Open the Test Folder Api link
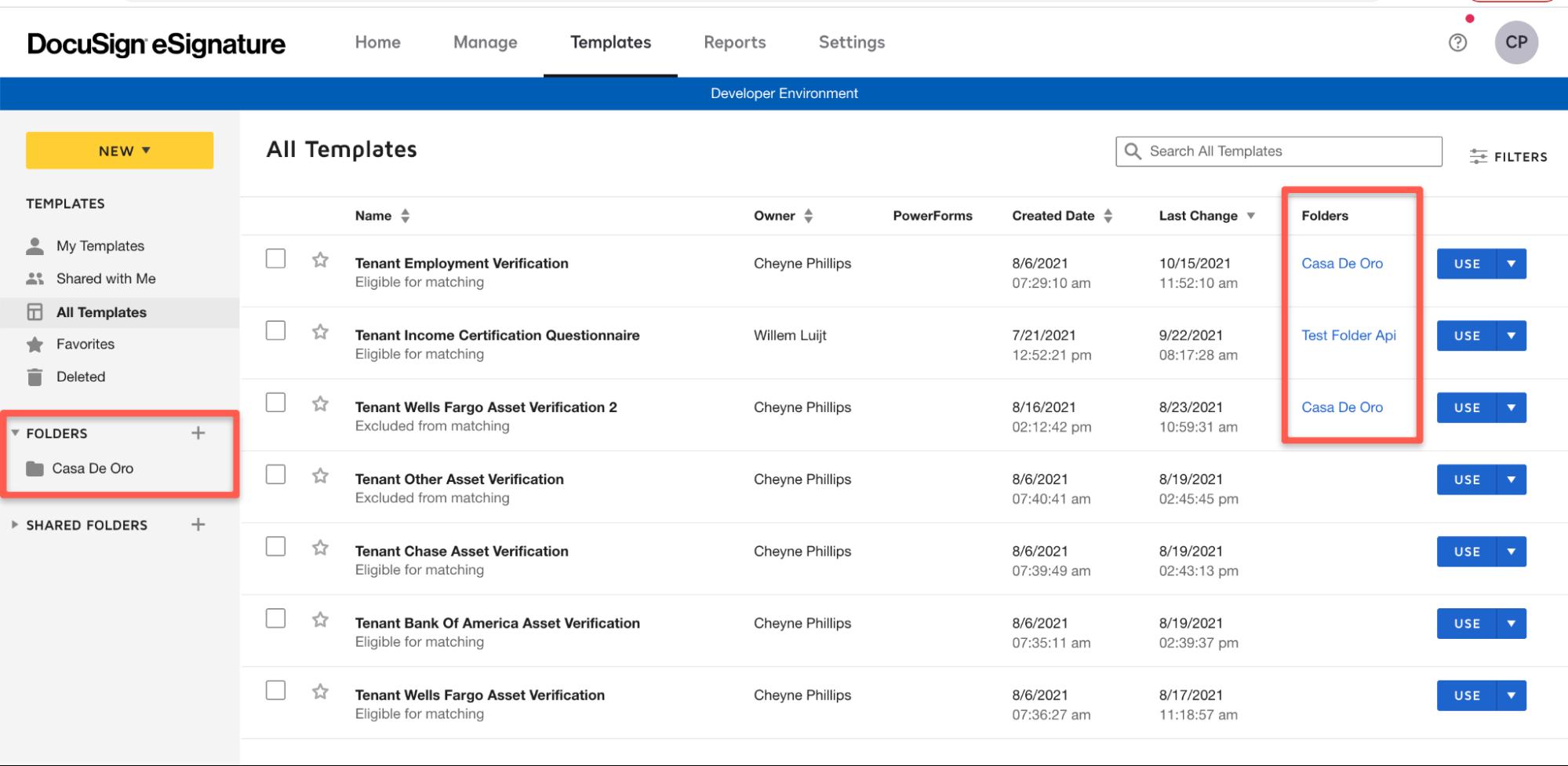The image size is (1568, 766). point(1348,335)
